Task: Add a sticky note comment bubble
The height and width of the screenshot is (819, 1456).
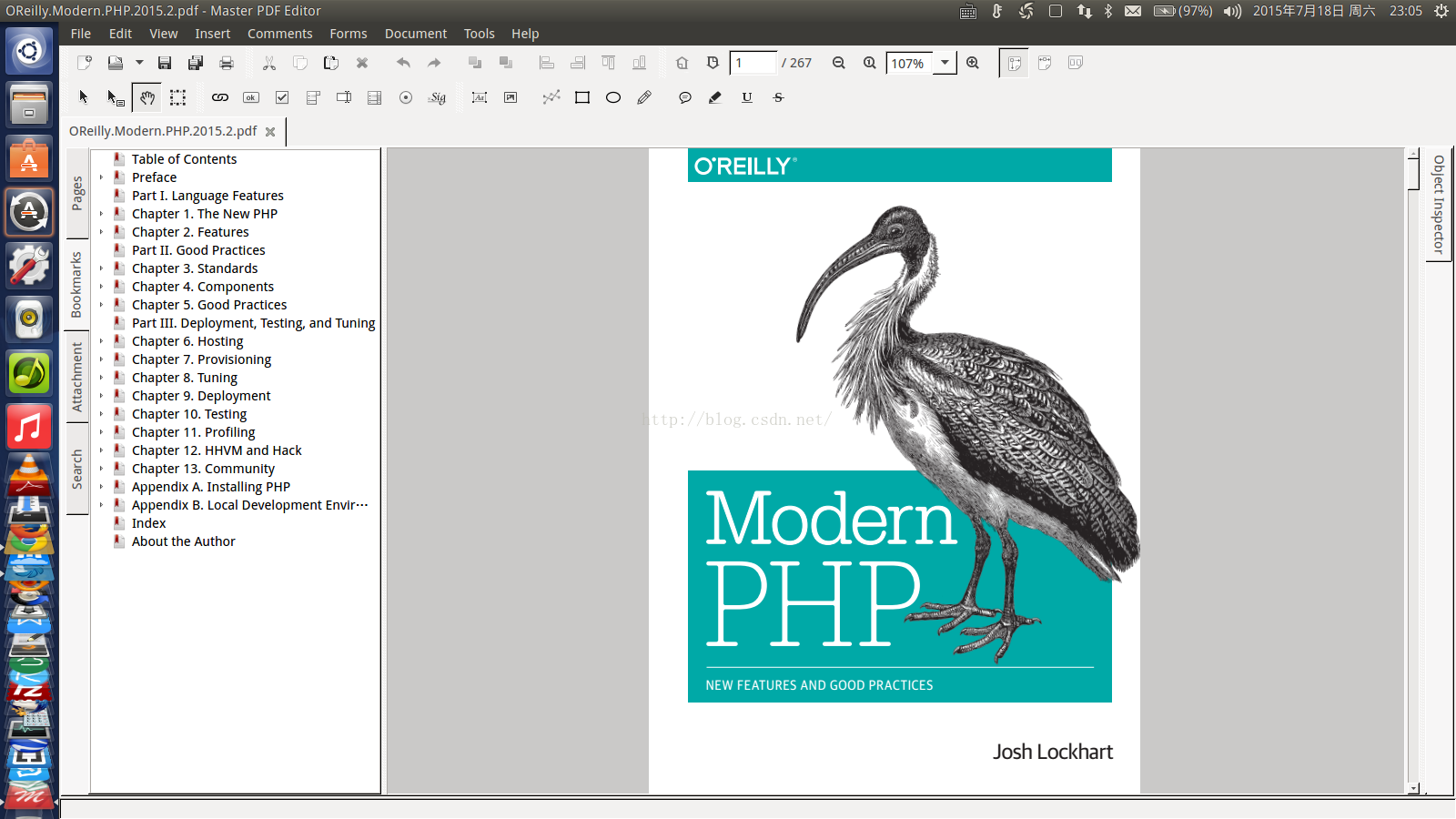Action: point(685,97)
